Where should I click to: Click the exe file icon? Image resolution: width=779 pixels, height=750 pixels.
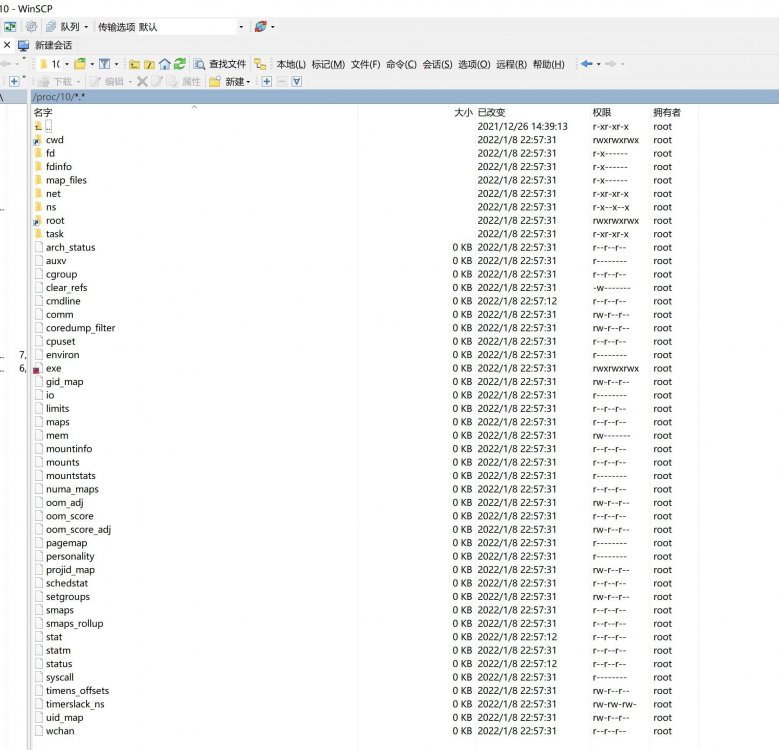point(37,369)
